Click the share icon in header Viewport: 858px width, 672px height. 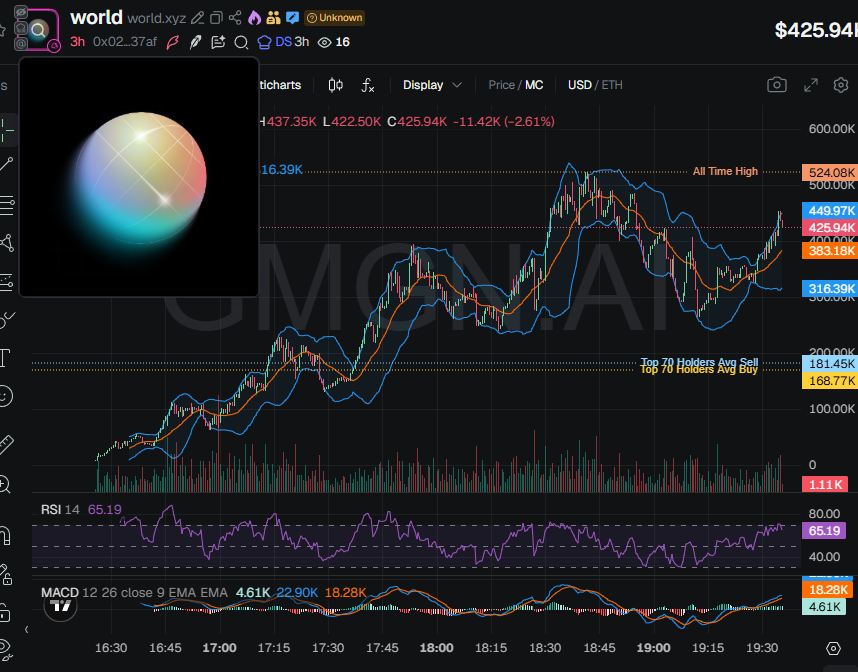pyautogui.click(x=235, y=18)
